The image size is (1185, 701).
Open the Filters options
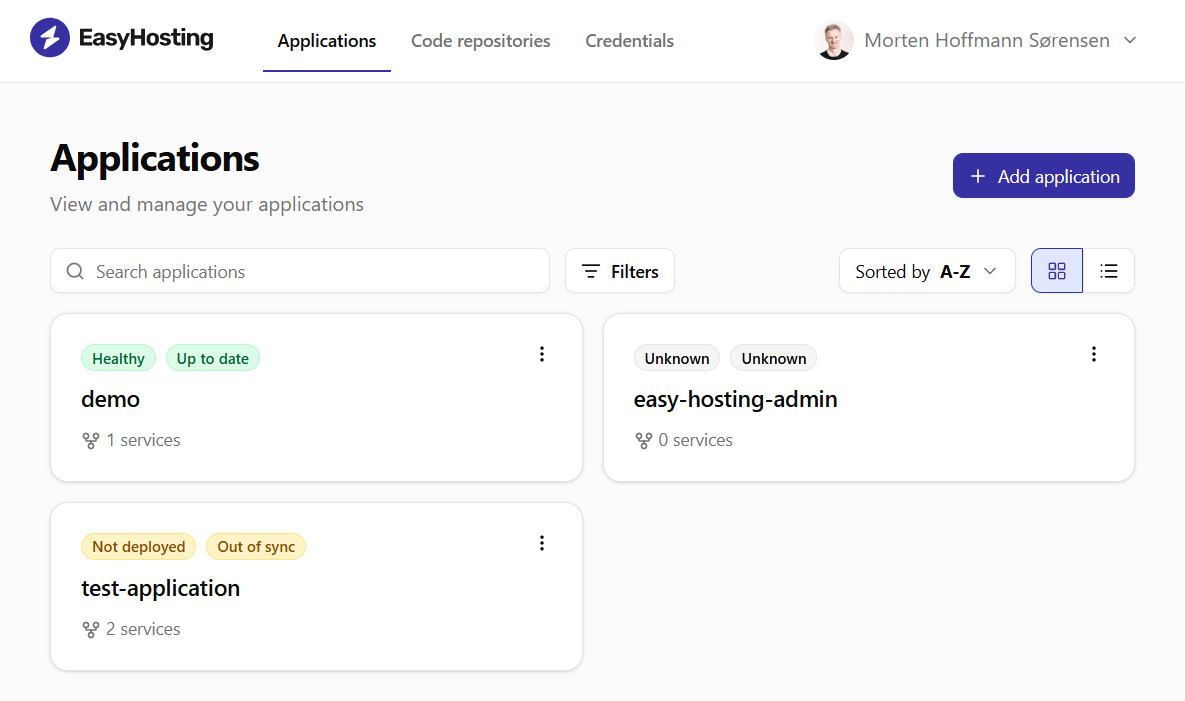point(620,271)
